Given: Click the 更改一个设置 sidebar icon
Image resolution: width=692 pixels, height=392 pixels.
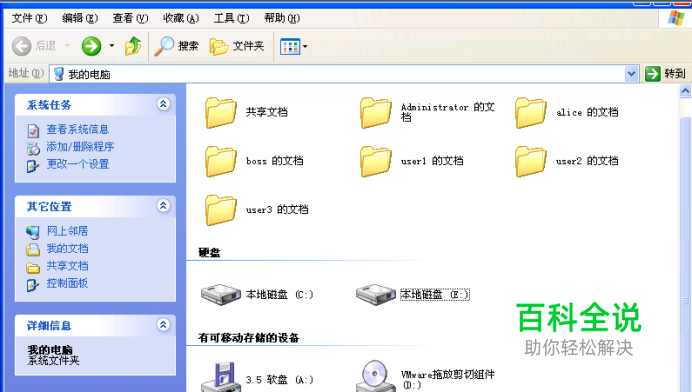Looking at the screenshot, I should [x=33, y=166].
